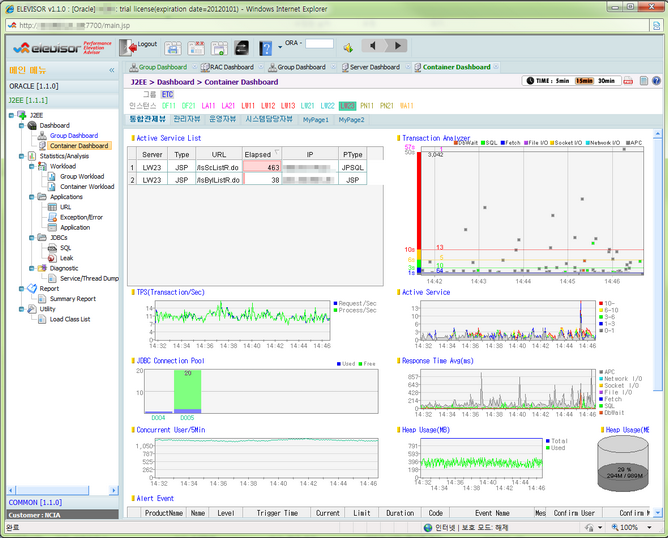Click the Report folder icon in tree
The image size is (668, 538).
[x=32, y=289]
